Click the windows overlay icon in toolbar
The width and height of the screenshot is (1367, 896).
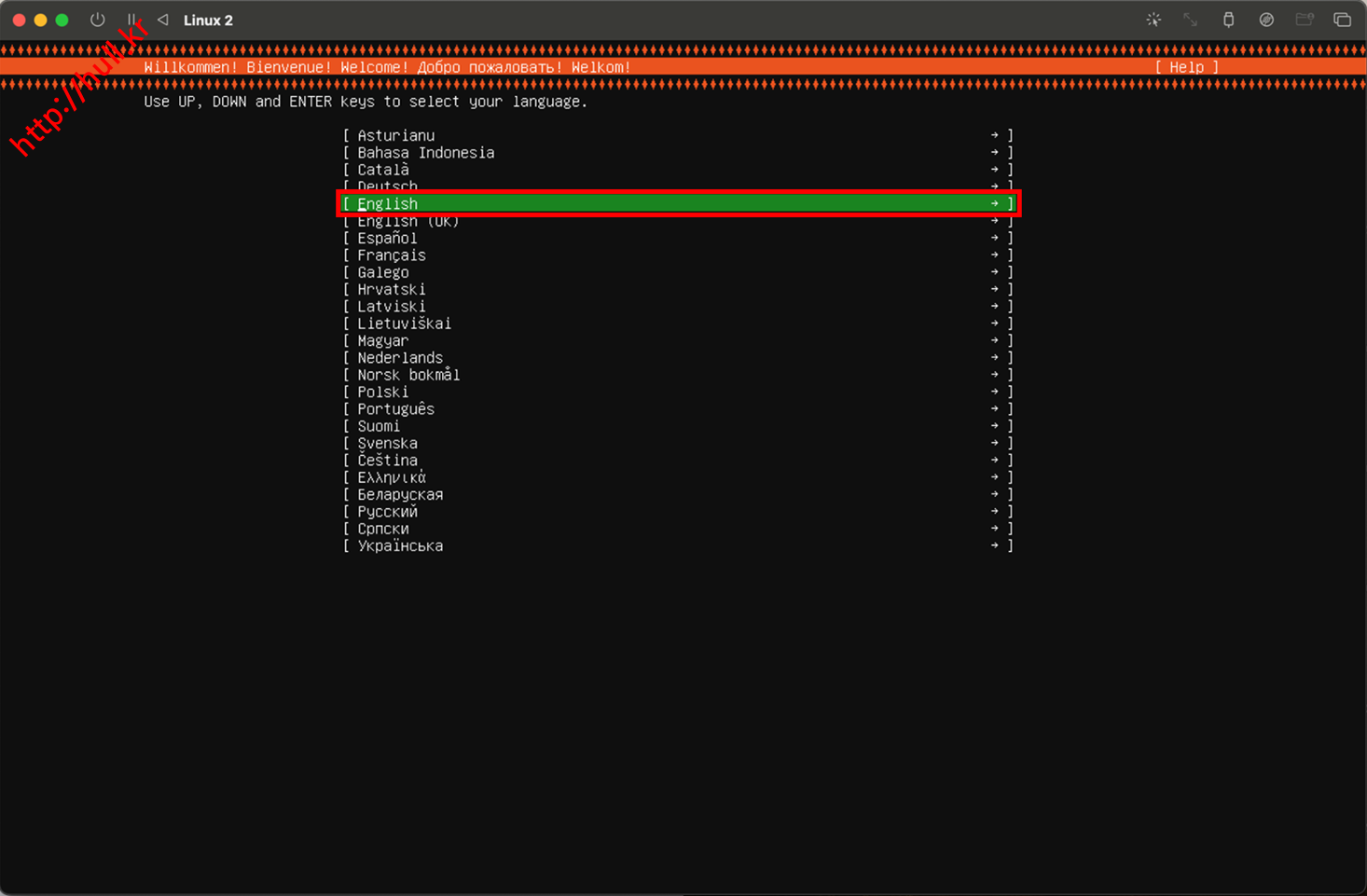pyautogui.click(x=1342, y=20)
